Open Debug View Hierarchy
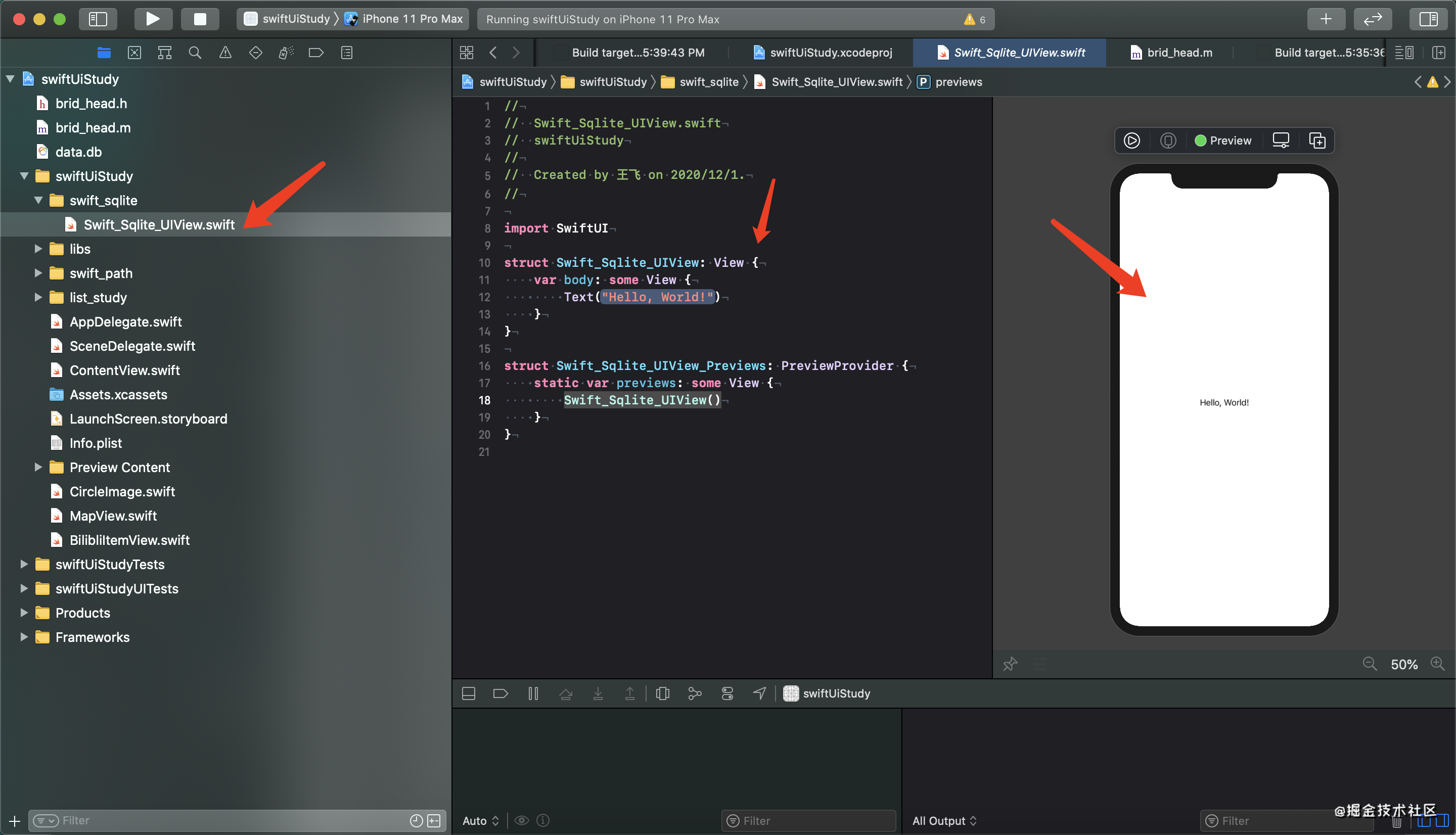This screenshot has height=835, width=1456. (662, 693)
